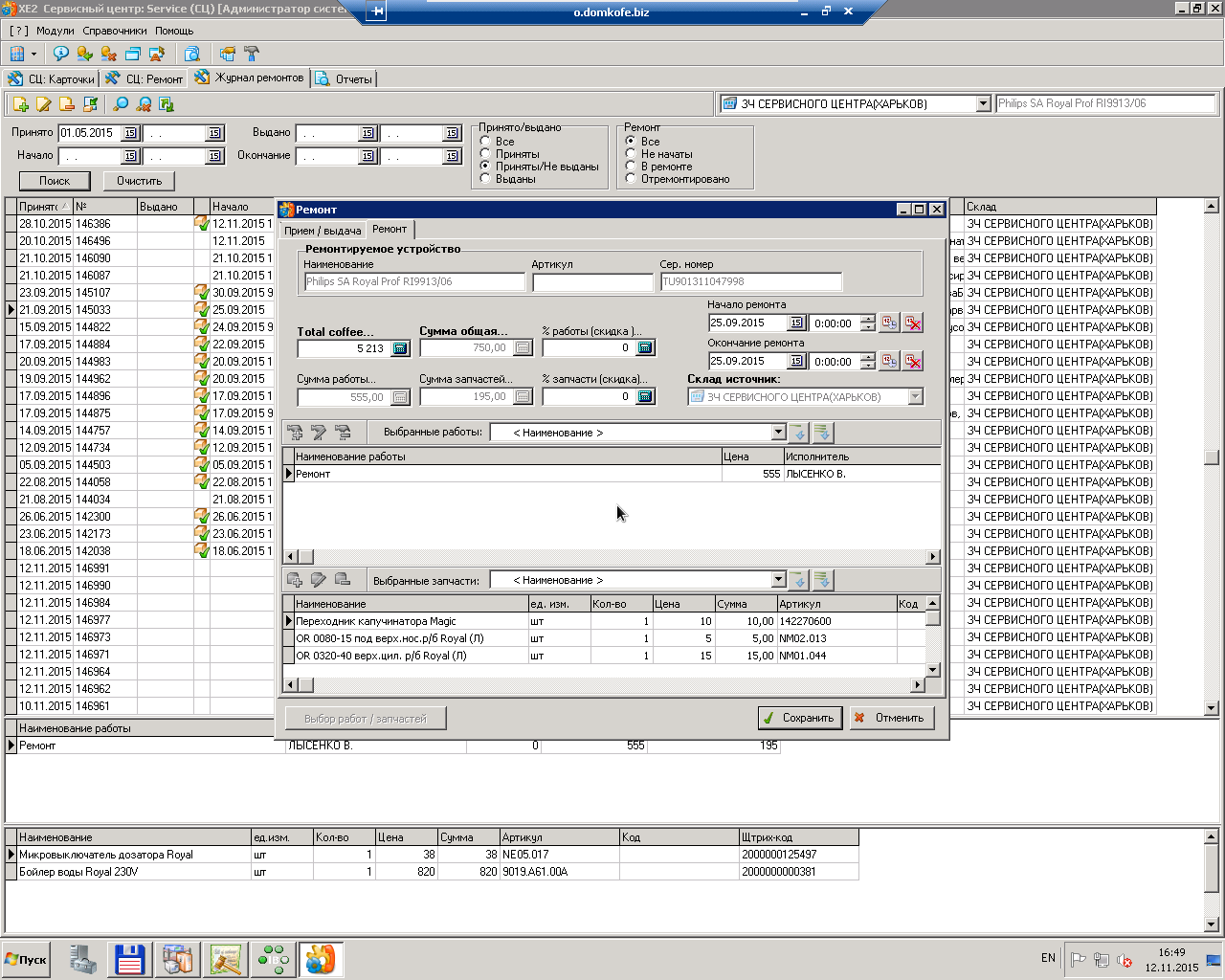Image resolution: width=1225 pixels, height=980 pixels.
Task: Clear Окончание ремонта date with red X icon
Action: pos(913,361)
